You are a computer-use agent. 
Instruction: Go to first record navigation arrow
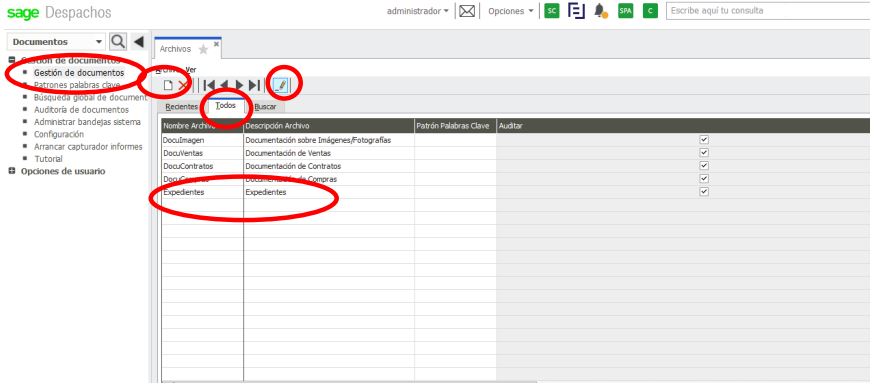[209, 85]
